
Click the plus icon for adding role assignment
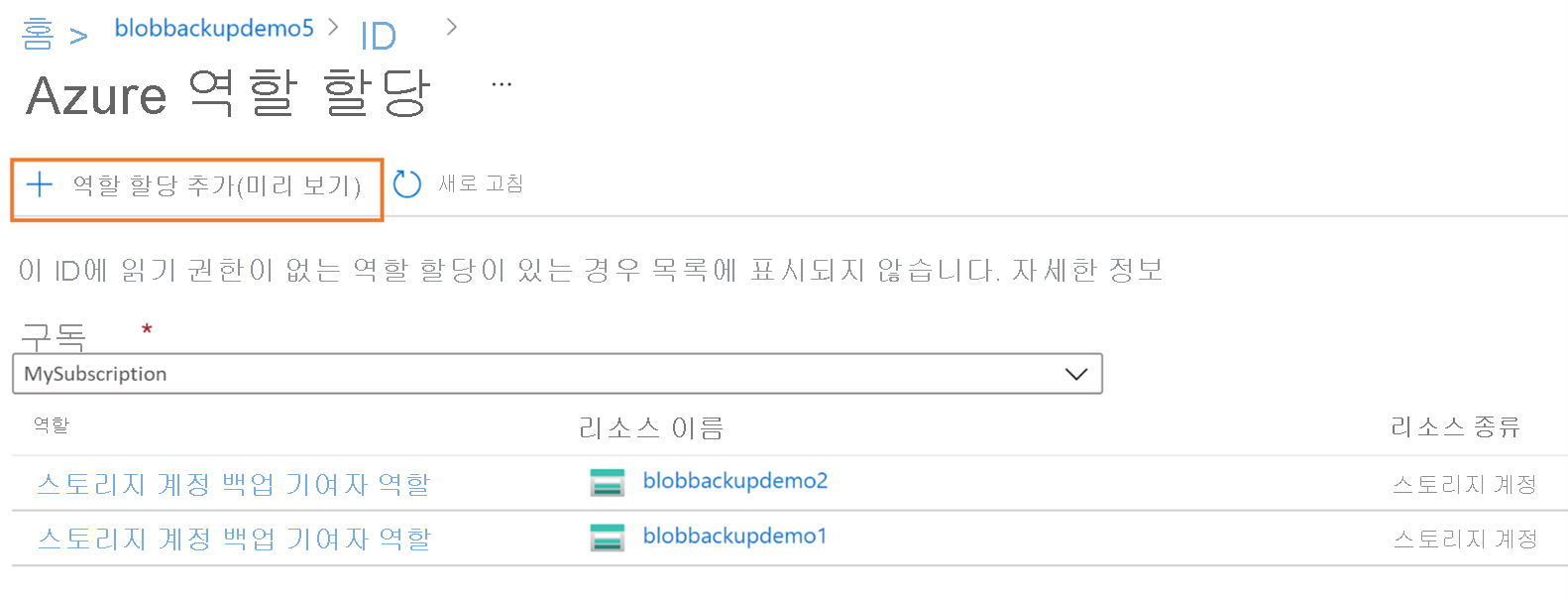pos(39,184)
